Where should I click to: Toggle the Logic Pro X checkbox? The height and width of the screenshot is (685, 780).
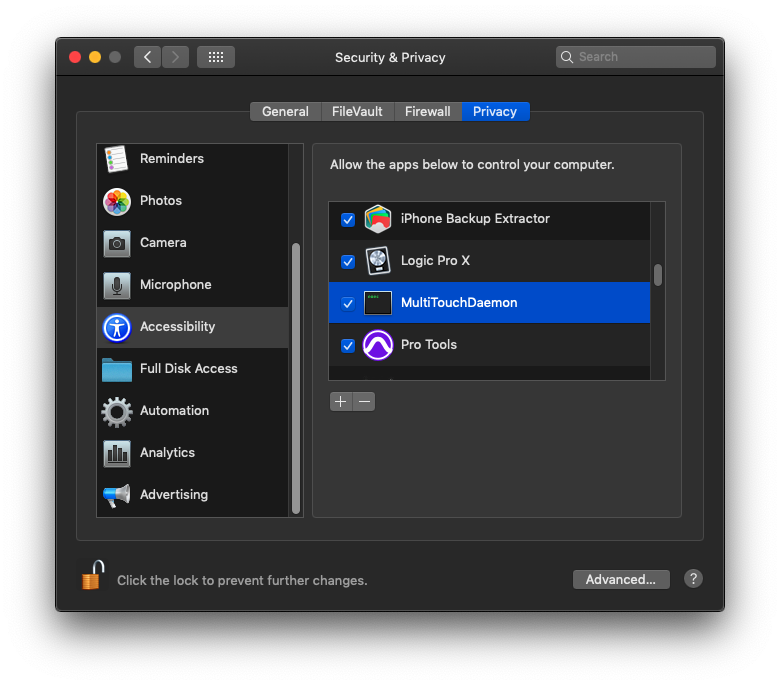tap(348, 261)
